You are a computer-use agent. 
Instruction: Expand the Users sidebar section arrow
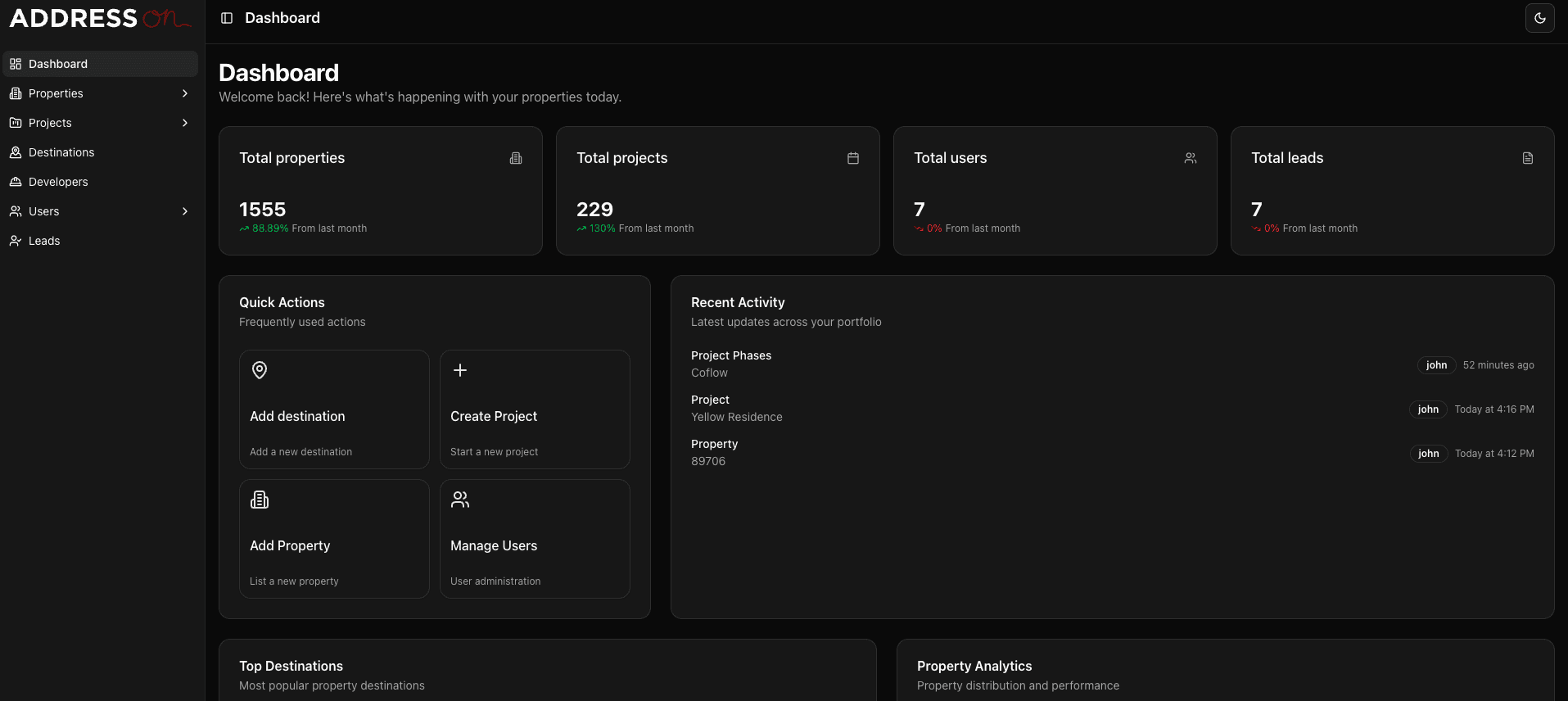click(185, 211)
